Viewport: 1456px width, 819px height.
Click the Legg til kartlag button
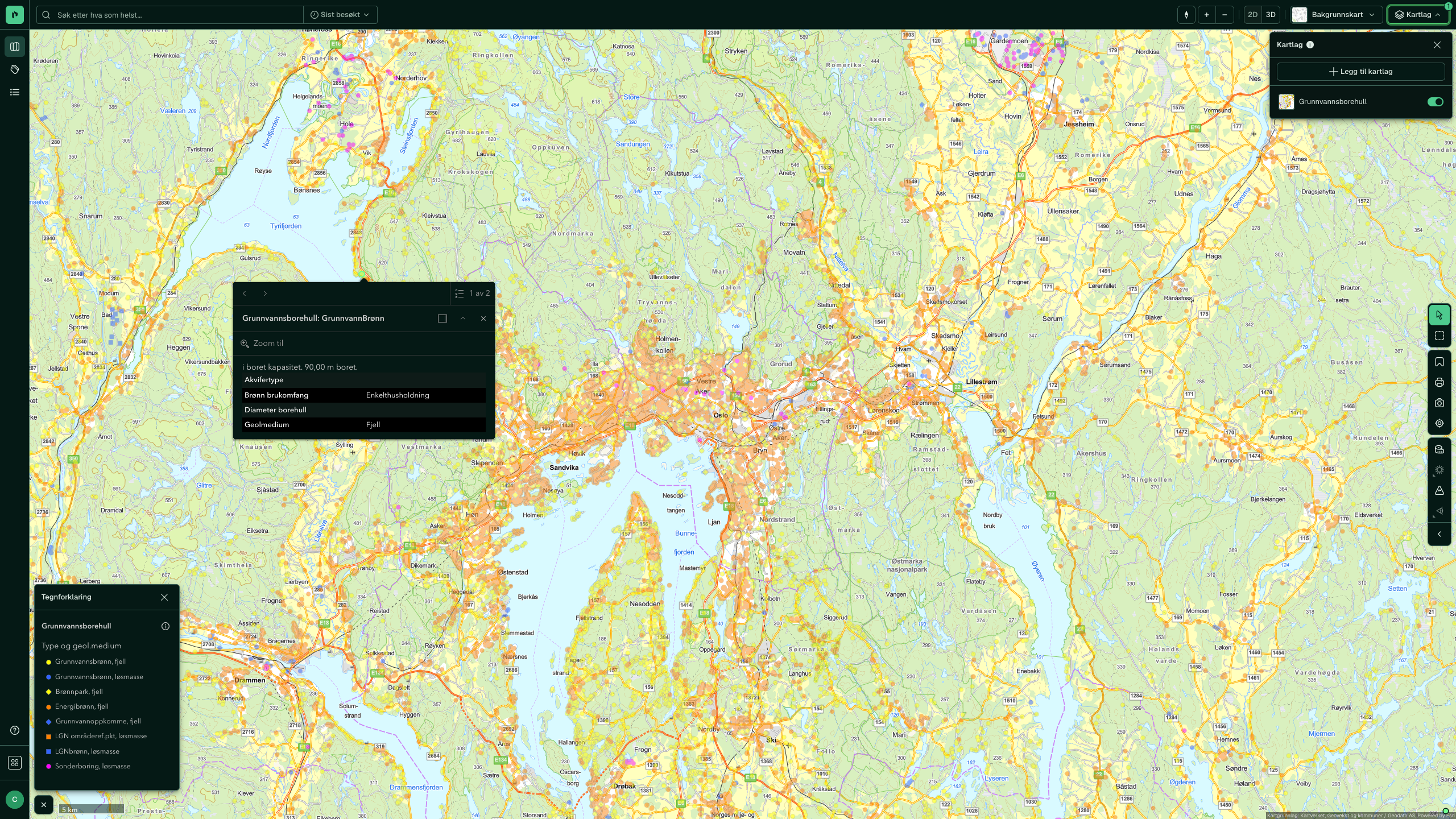point(1360,72)
